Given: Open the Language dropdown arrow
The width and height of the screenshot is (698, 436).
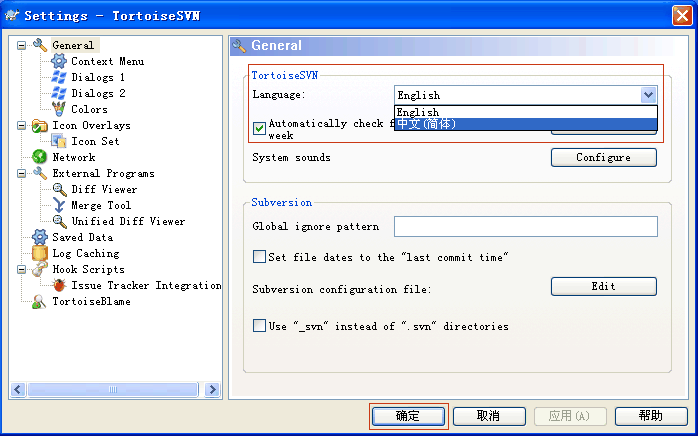Looking at the screenshot, I should 649,95.
